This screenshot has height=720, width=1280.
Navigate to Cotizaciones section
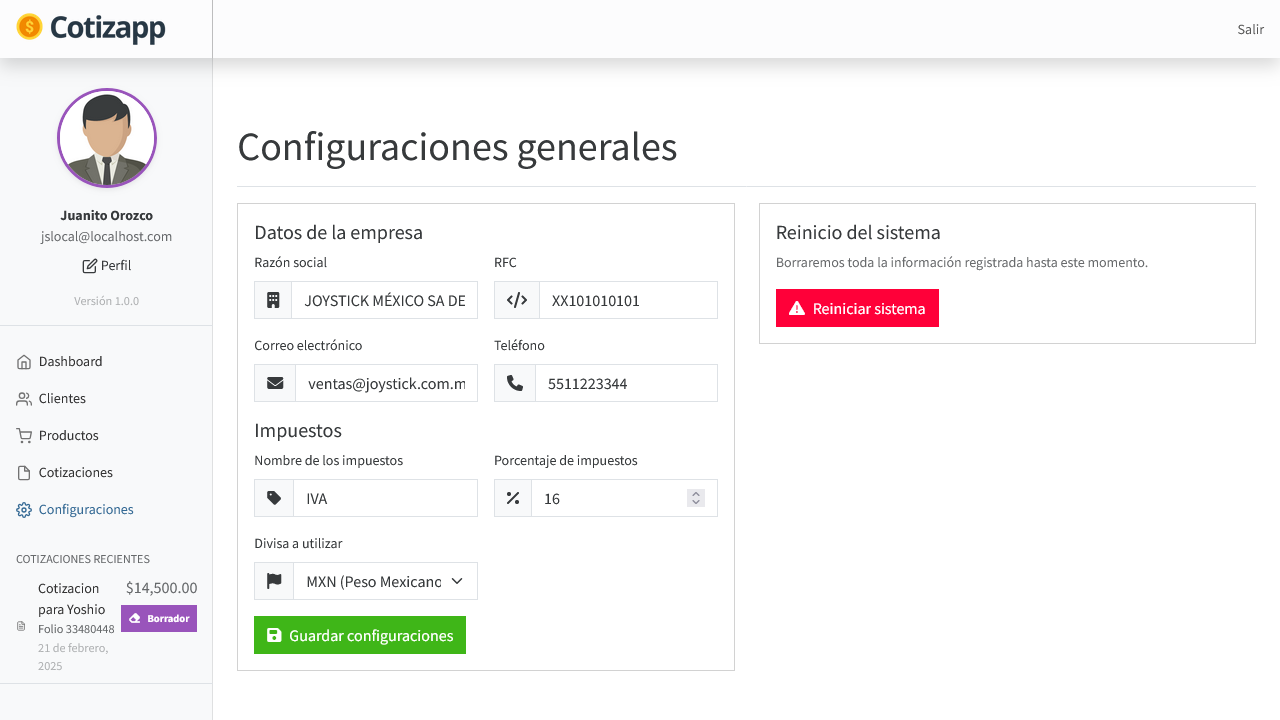(x=75, y=473)
